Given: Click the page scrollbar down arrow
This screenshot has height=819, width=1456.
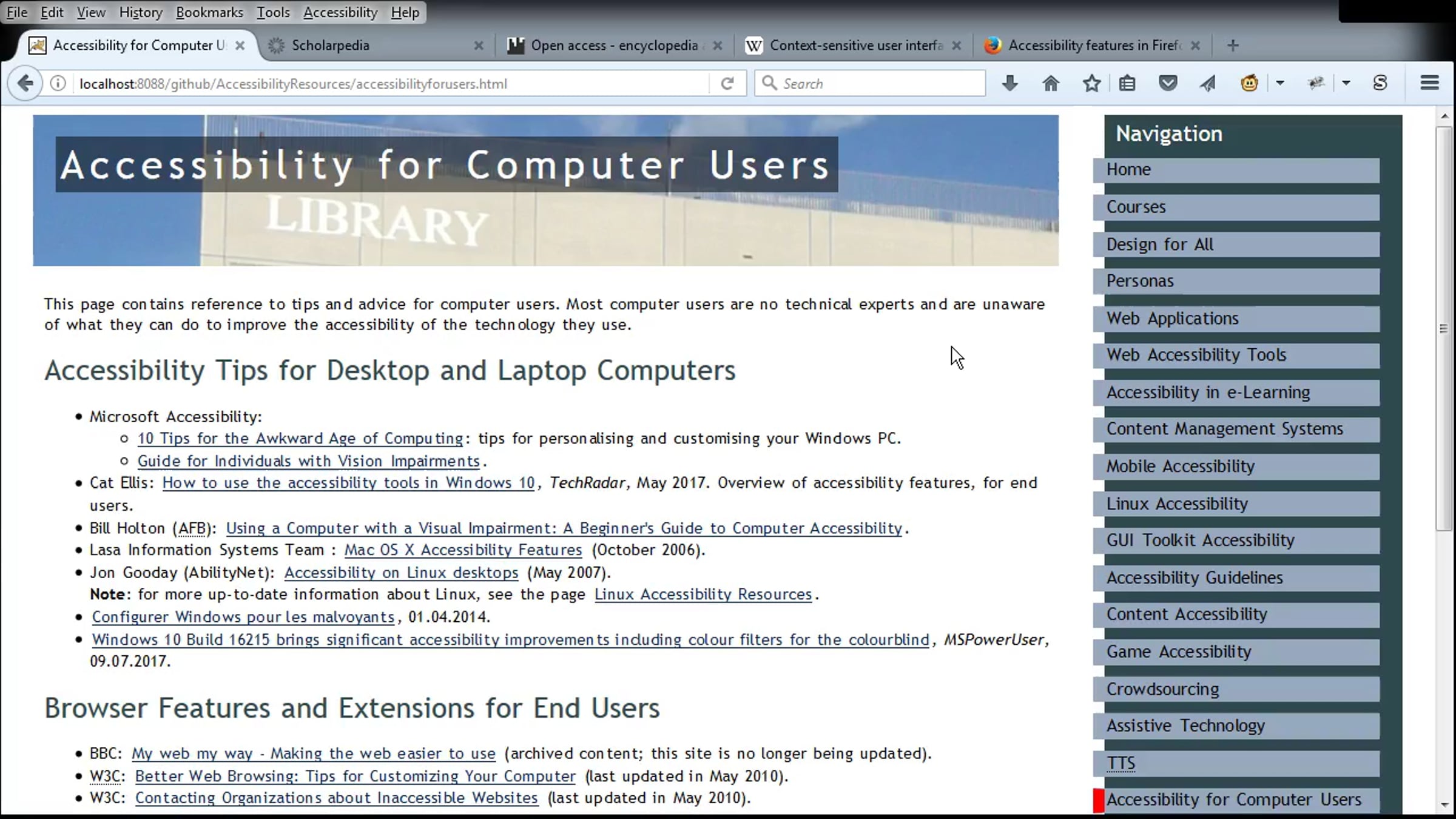Looking at the screenshot, I should [1444, 805].
